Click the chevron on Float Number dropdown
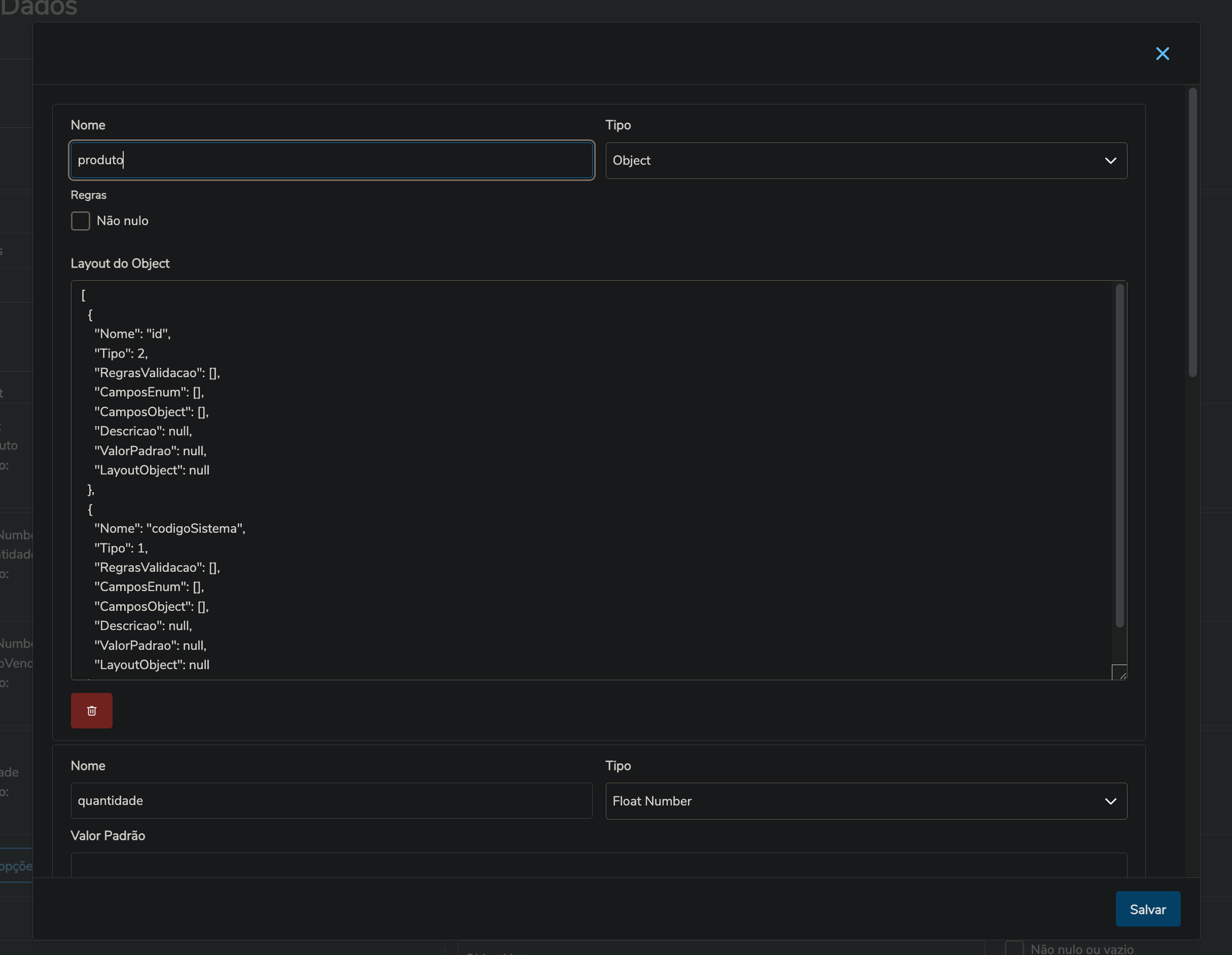The width and height of the screenshot is (1232, 955). click(1110, 801)
